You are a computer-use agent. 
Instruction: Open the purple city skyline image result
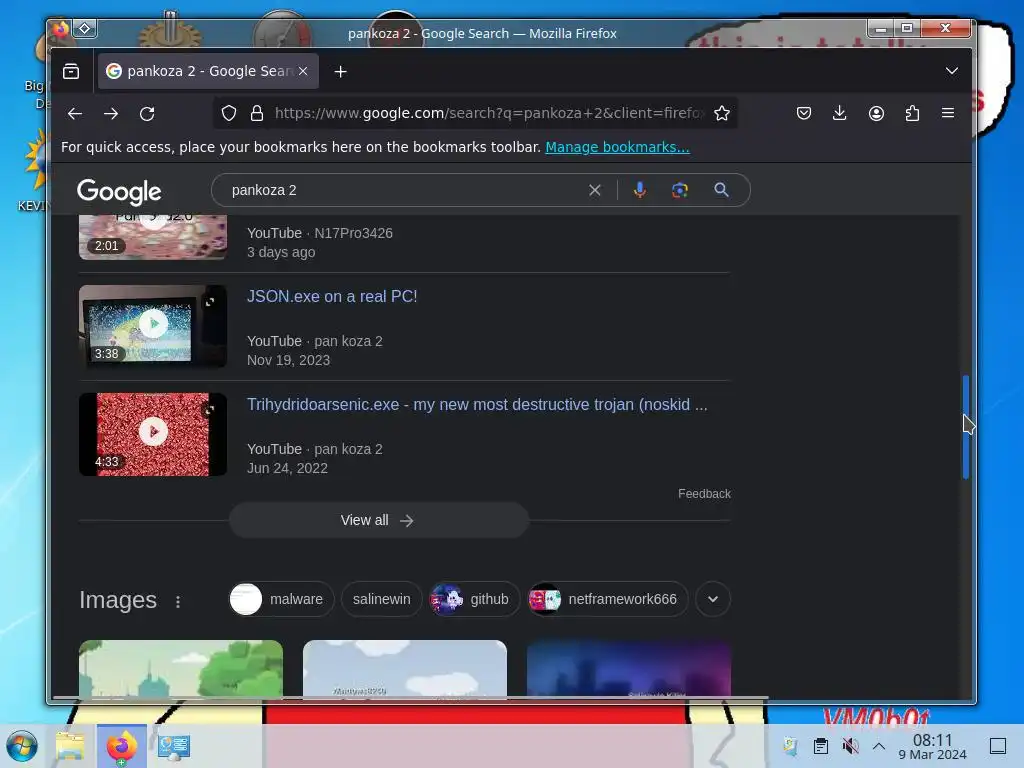[x=629, y=668]
